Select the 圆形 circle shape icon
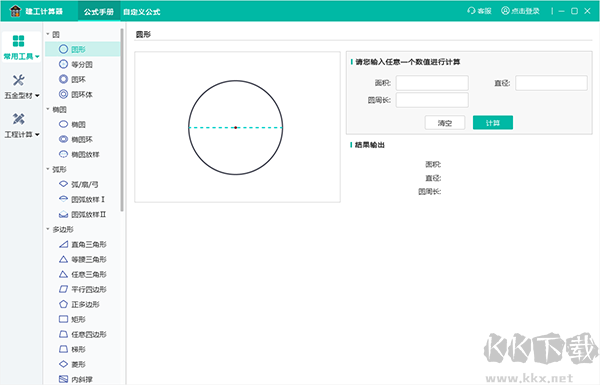Image resolution: width=600 pixels, height=385 pixels. (x=64, y=49)
